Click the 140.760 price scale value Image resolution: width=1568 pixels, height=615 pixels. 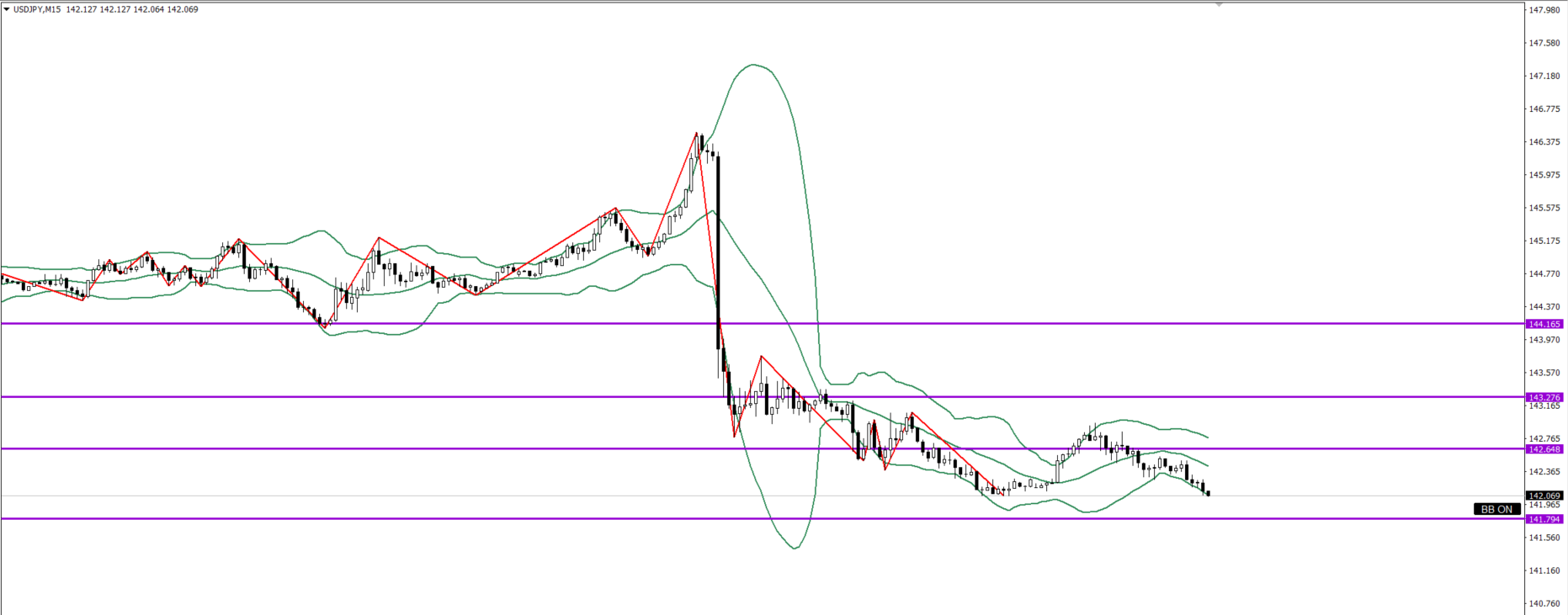pyautogui.click(x=1544, y=603)
